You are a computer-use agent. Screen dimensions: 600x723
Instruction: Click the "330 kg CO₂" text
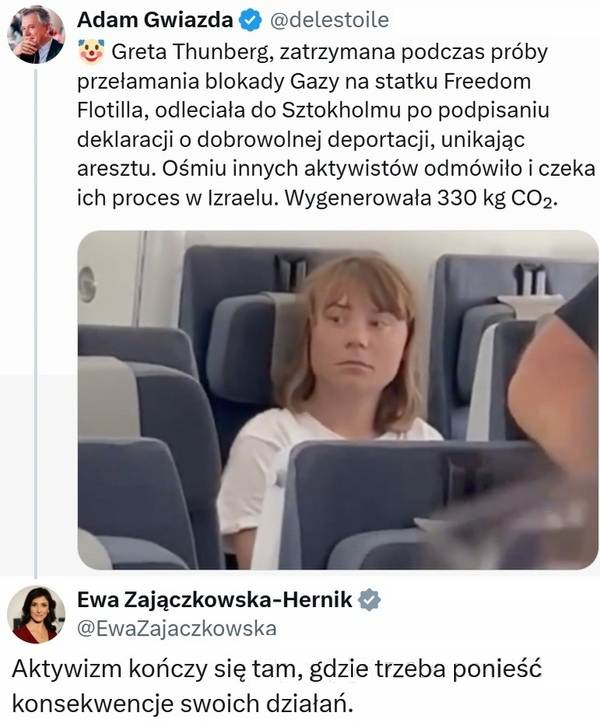[x=497, y=199]
